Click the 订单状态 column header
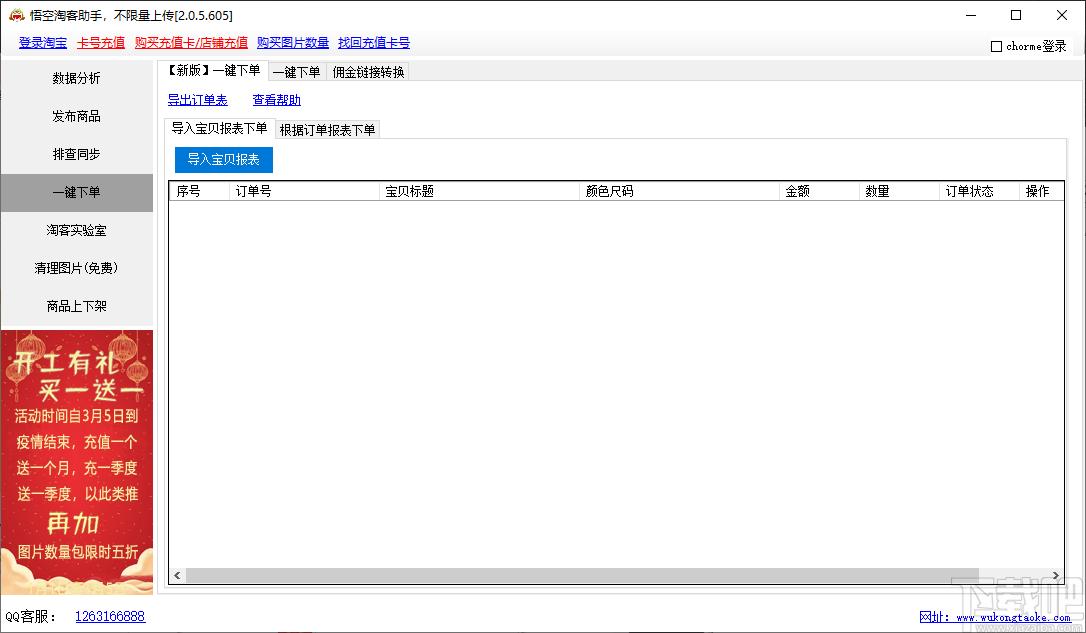 (x=970, y=191)
